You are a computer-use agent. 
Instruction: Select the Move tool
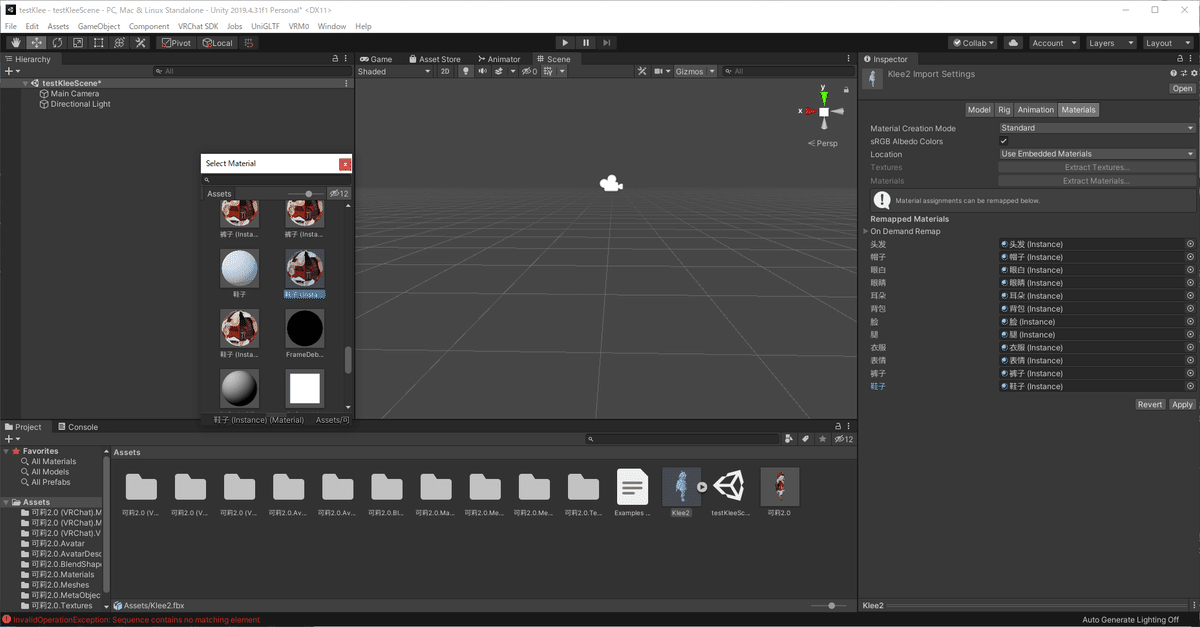[x=36, y=43]
